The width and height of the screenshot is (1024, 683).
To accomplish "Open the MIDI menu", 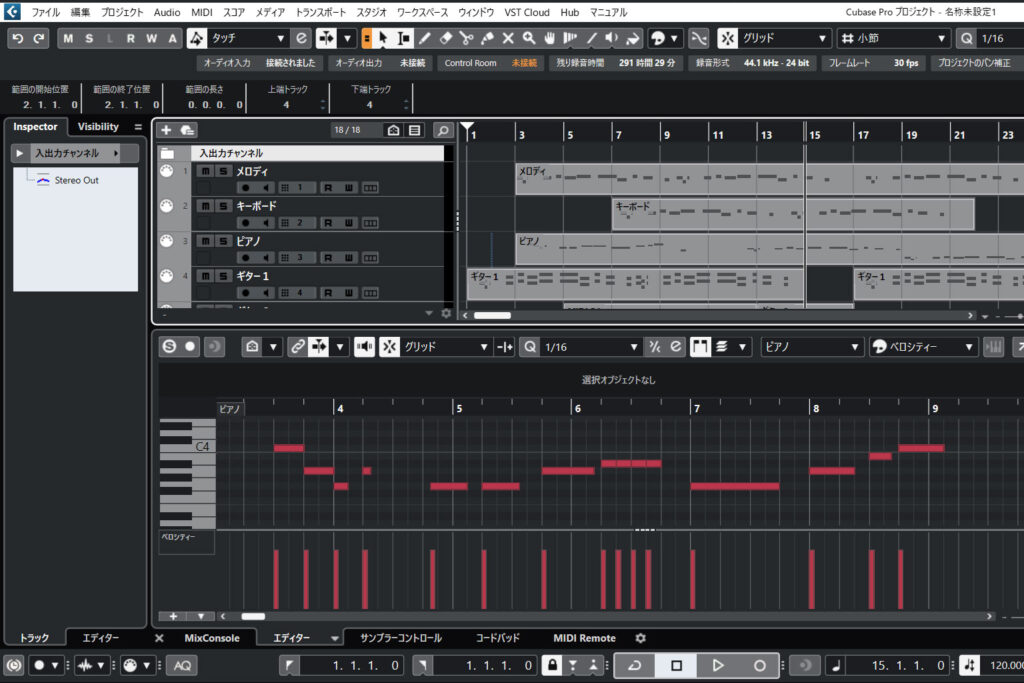I will 201,12.
